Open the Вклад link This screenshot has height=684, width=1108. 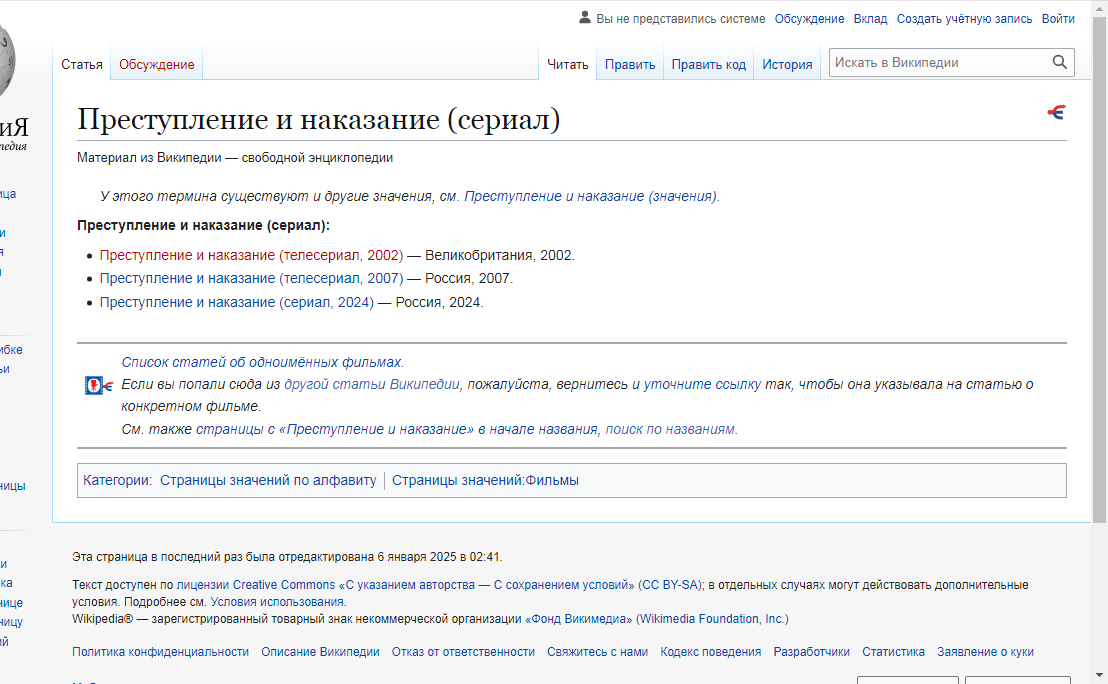870,19
